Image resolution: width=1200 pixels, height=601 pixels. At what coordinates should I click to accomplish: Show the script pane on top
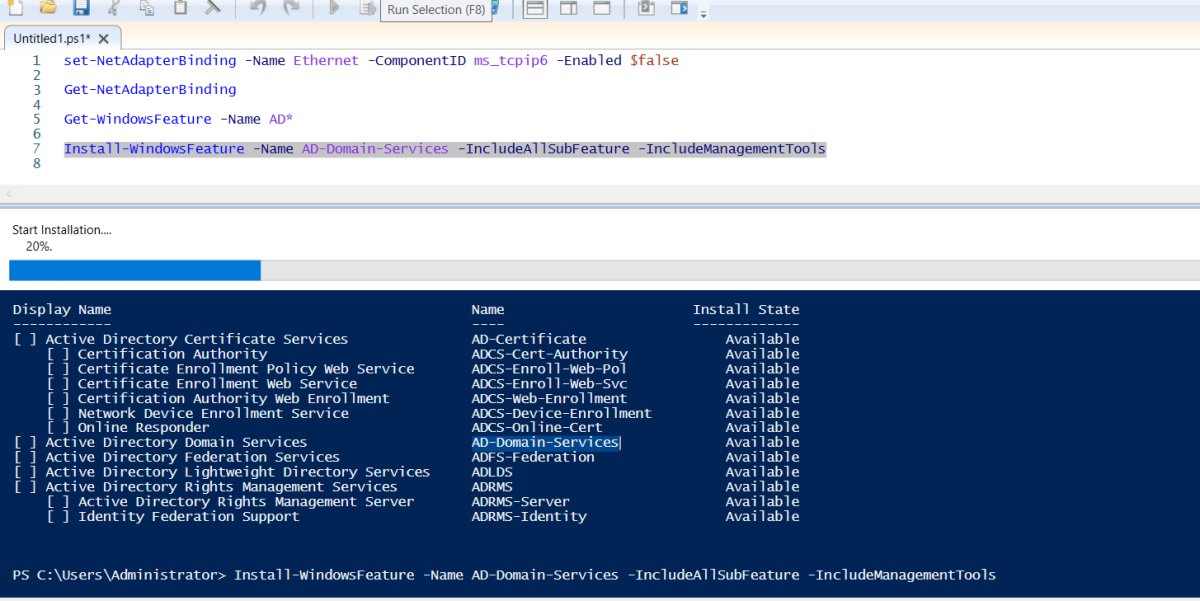(x=535, y=9)
